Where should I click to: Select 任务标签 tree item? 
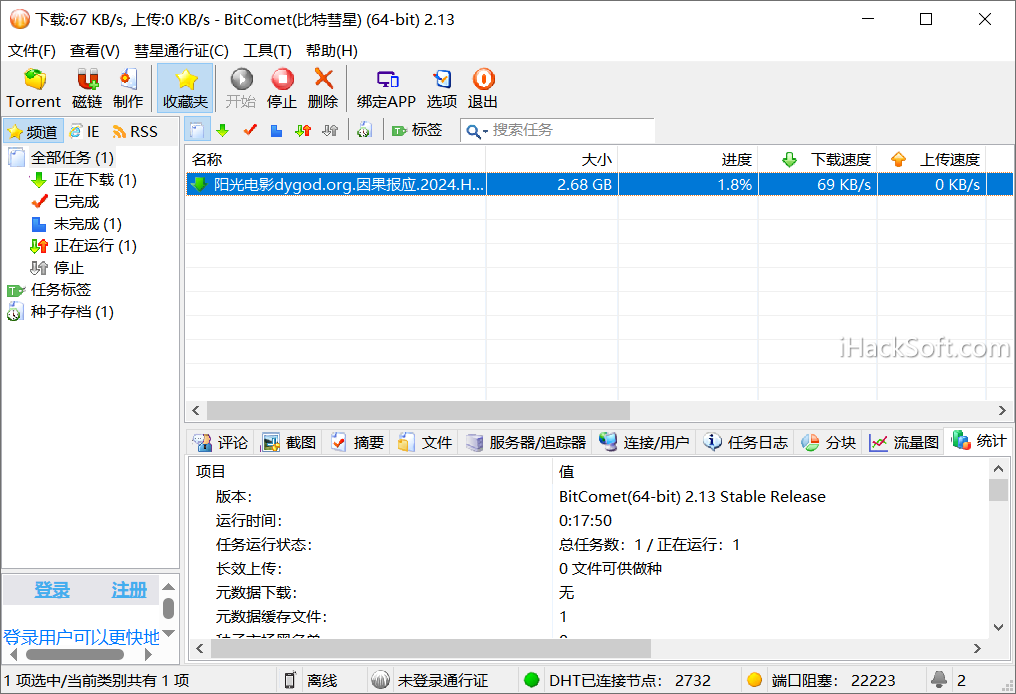coord(61,290)
